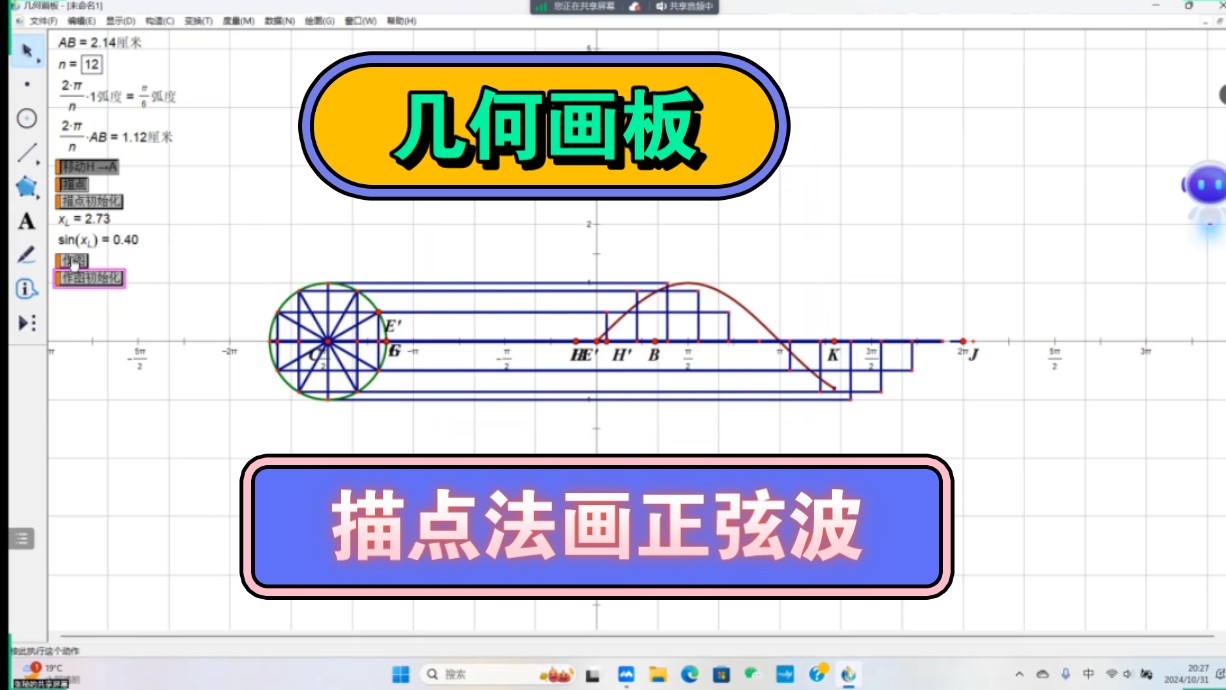
Task: Select the polygon tool
Action: point(26,186)
